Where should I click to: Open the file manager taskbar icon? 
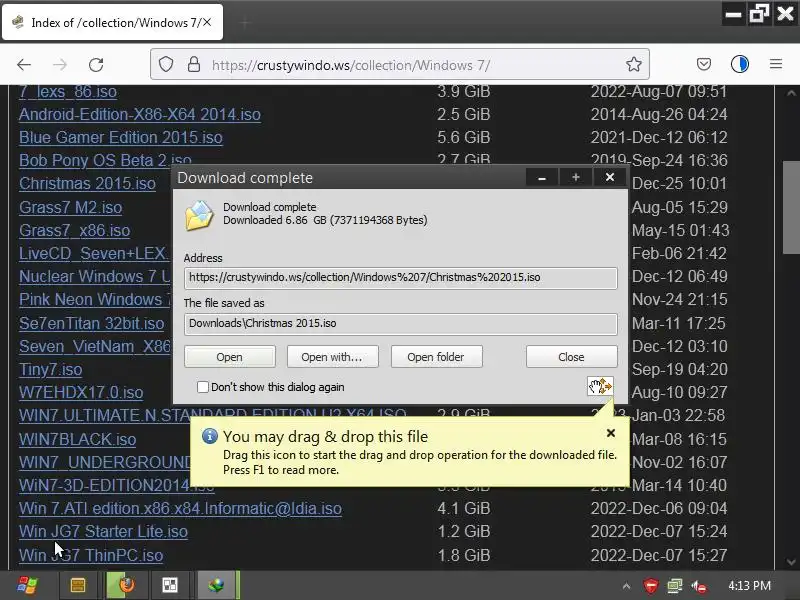[78, 585]
